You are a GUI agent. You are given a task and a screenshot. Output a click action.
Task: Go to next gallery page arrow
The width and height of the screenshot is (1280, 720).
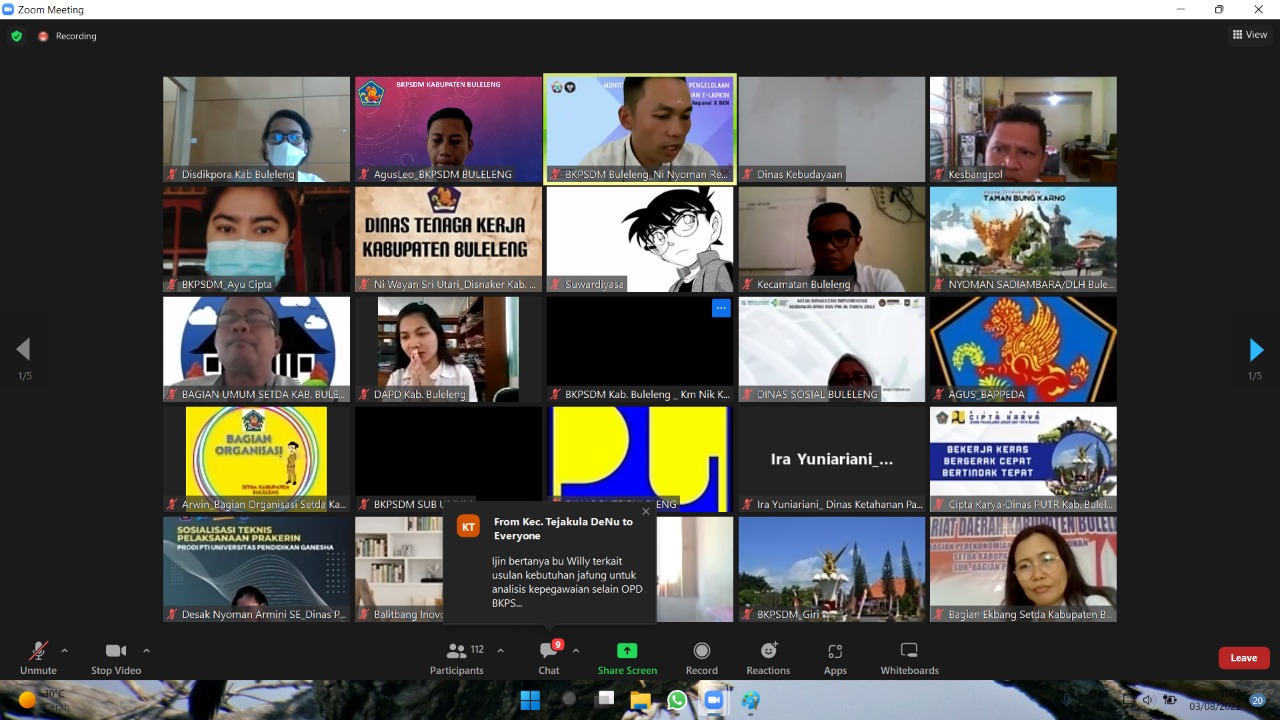(x=1257, y=350)
